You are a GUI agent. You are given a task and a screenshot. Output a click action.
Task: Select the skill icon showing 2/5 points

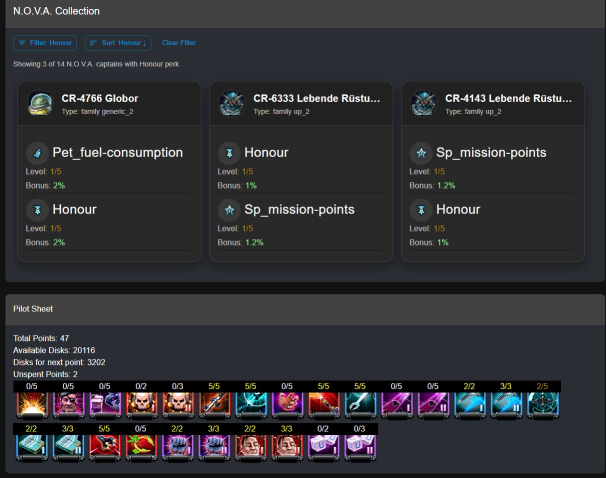pyautogui.click(x=541, y=404)
